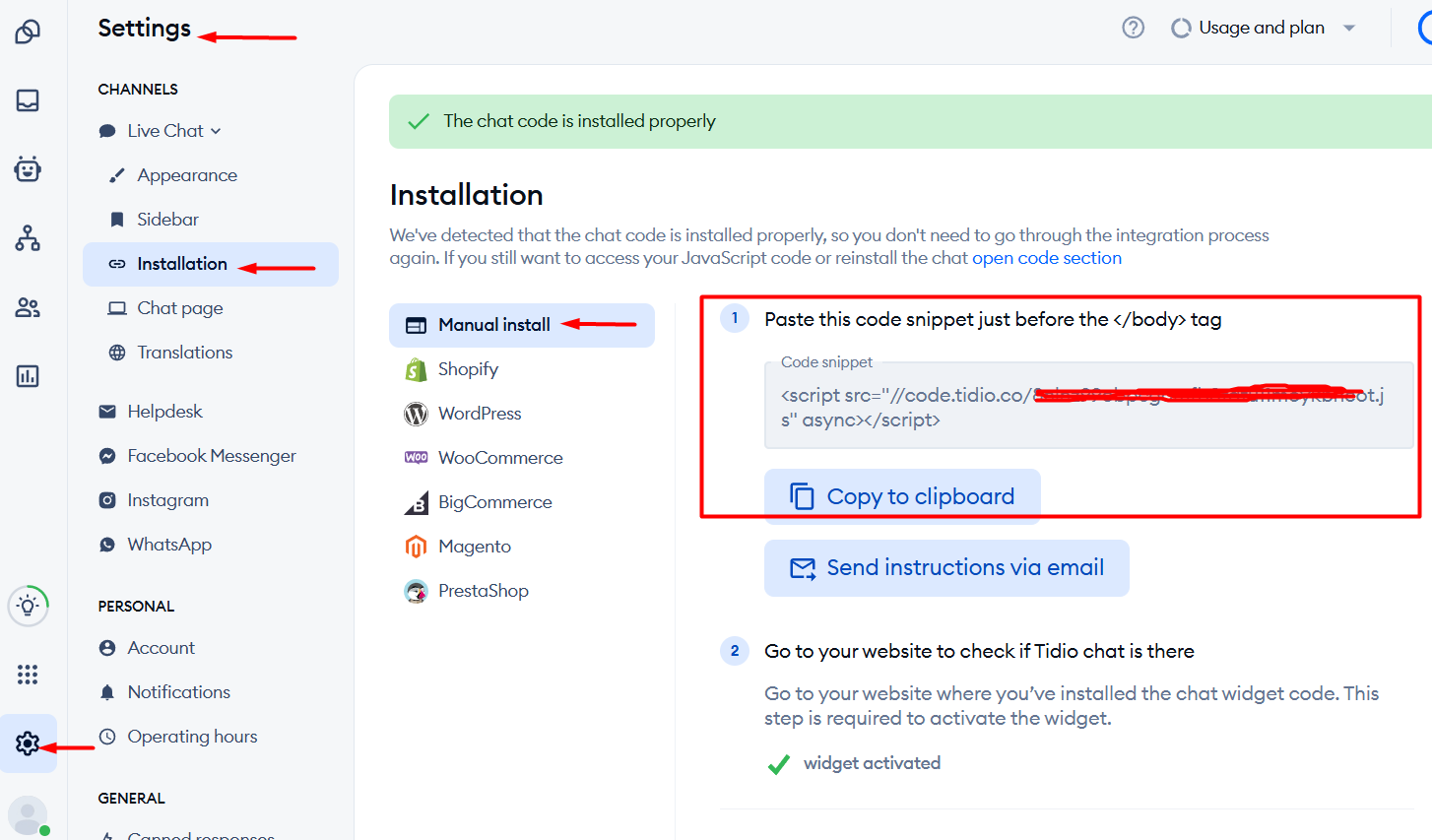Open the Analytics chart icon

coord(28,376)
